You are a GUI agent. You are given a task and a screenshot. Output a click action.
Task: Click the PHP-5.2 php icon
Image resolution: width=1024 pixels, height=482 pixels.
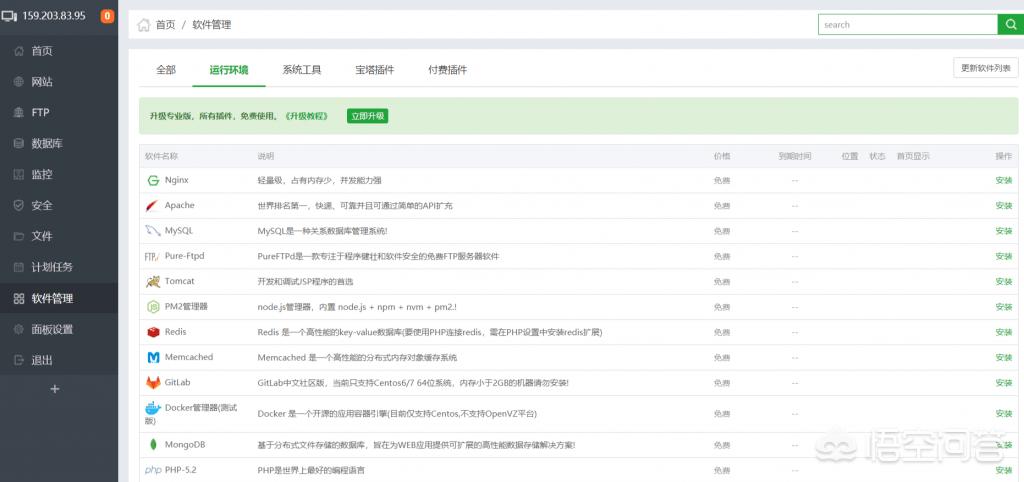point(153,470)
